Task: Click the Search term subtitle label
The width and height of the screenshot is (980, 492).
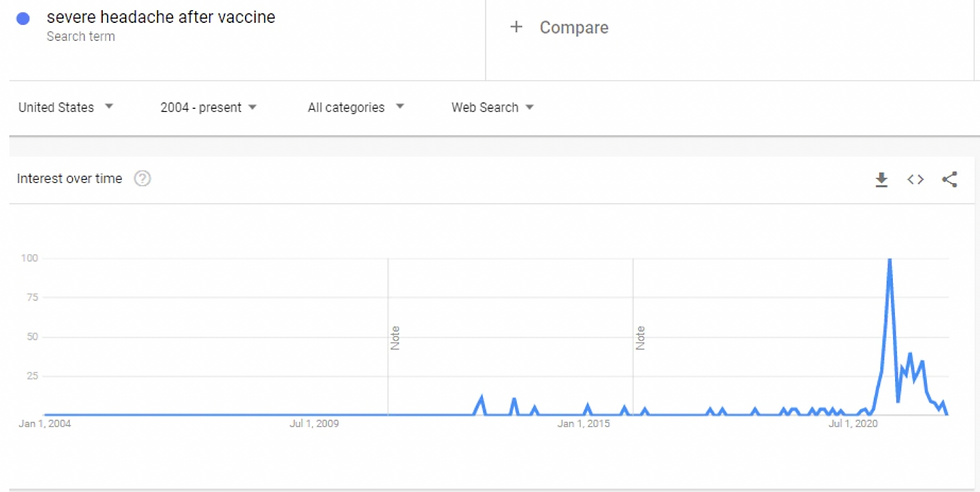Action: (x=81, y=36)
